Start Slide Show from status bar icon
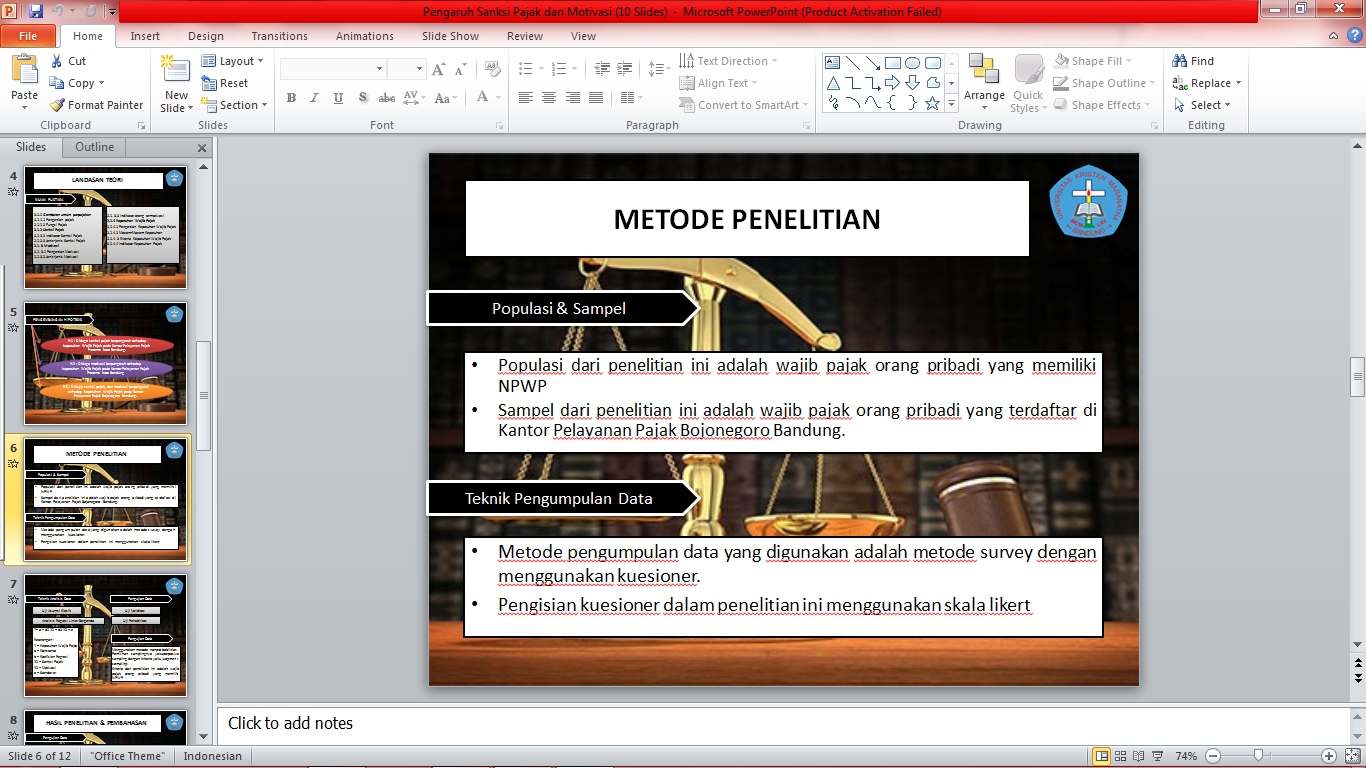This screenshot has height=768, width=1366. point(1157,756)
